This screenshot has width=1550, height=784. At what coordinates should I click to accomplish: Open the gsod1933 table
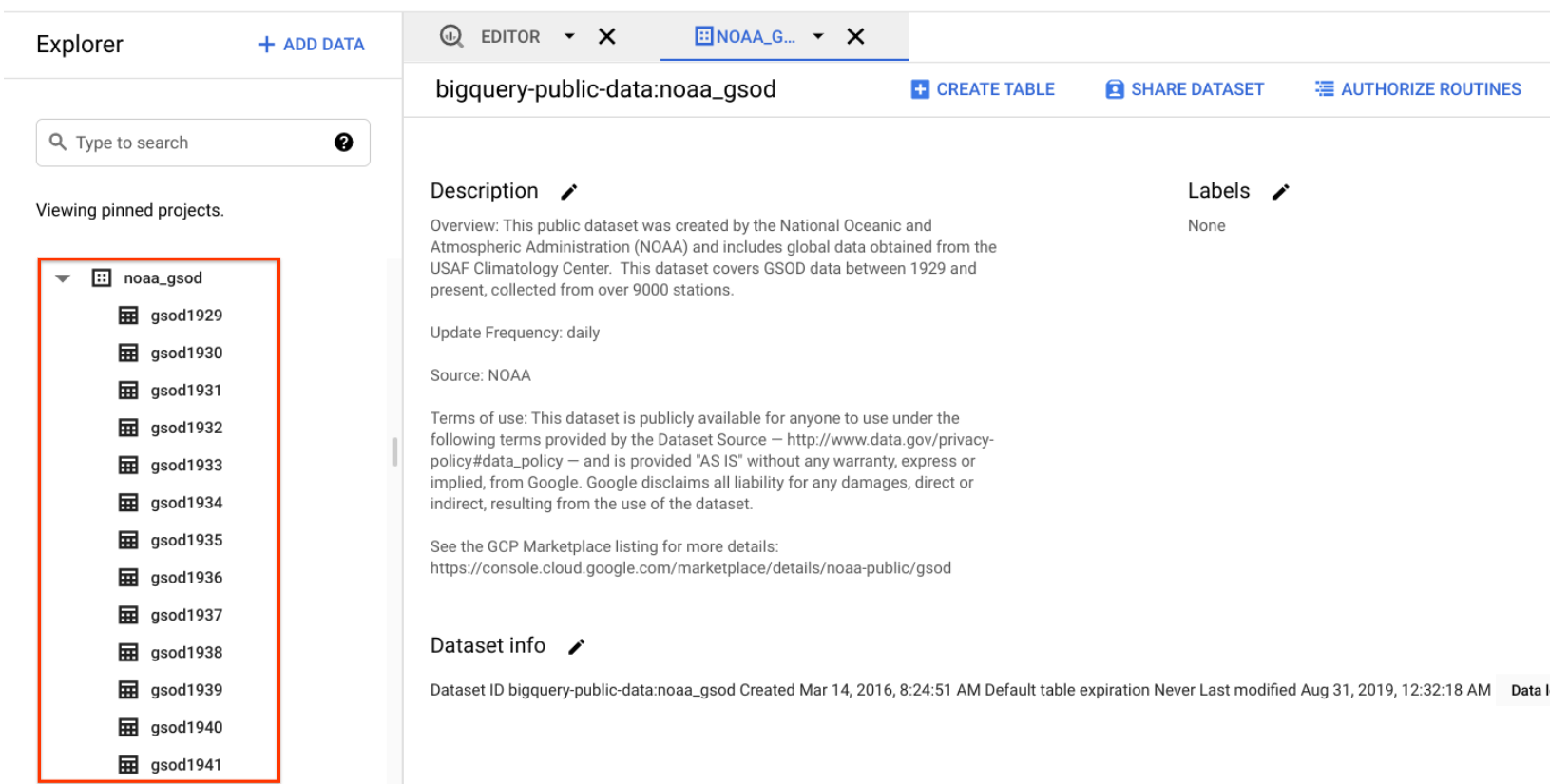click(186, 465)
